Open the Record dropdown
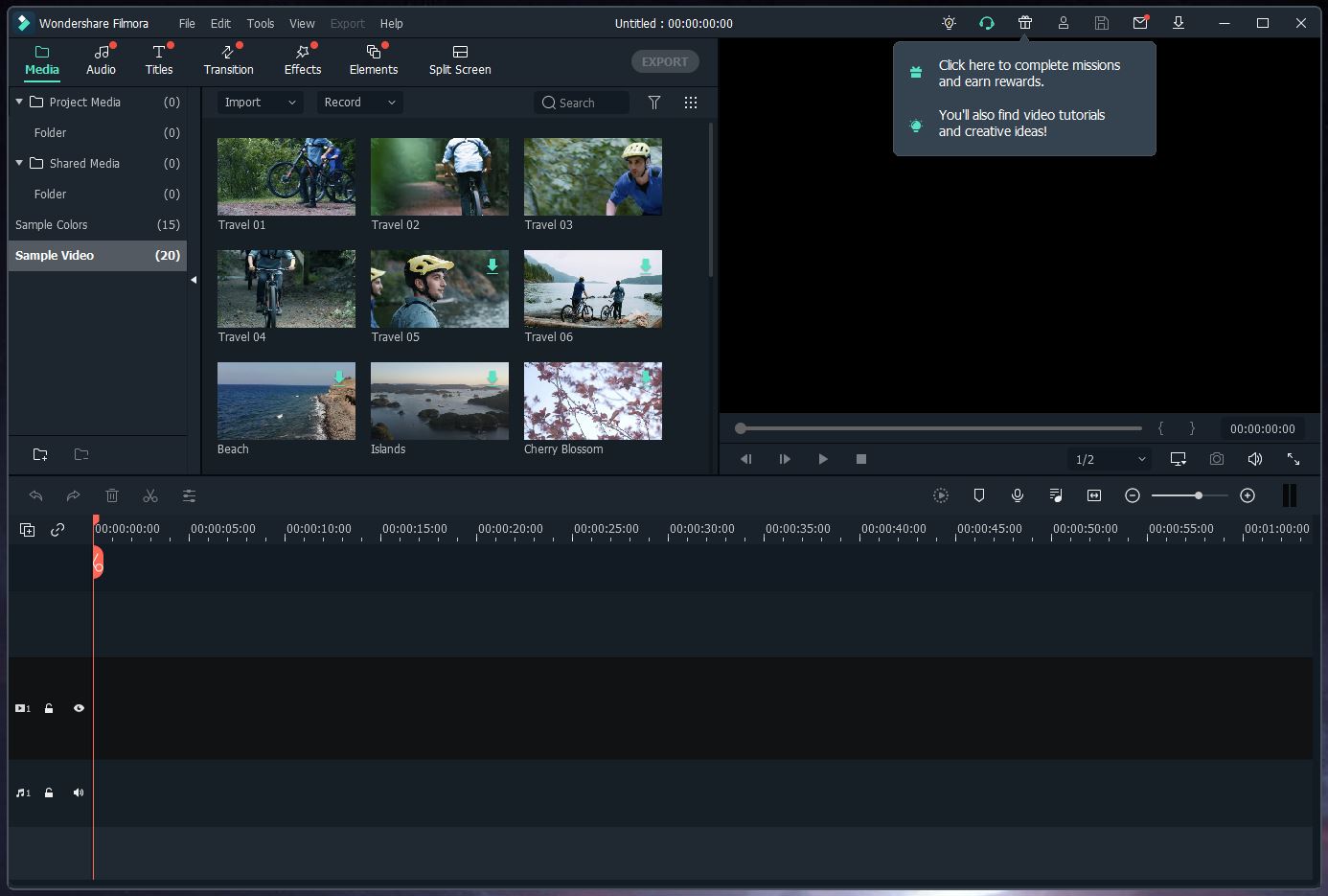 point(359,103)
